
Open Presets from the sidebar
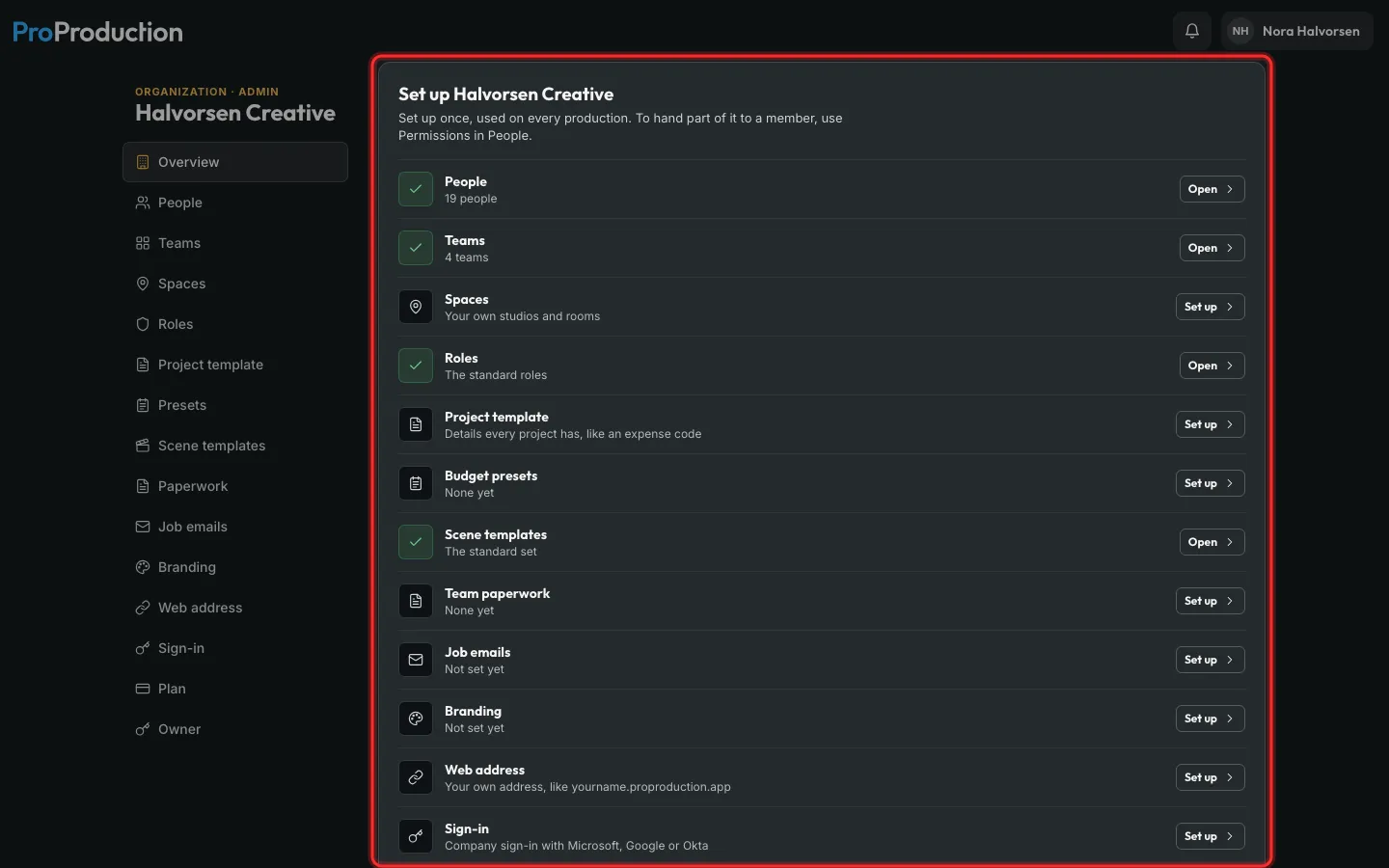tap(235, 405)
